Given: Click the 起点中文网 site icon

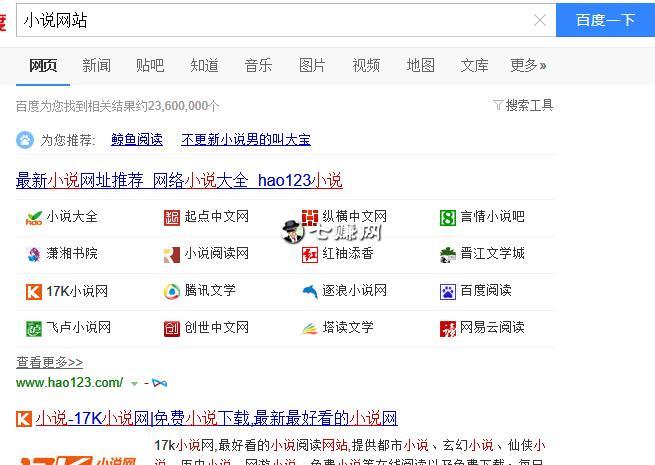Looking at the screenshot, I should tap(172, 217).
